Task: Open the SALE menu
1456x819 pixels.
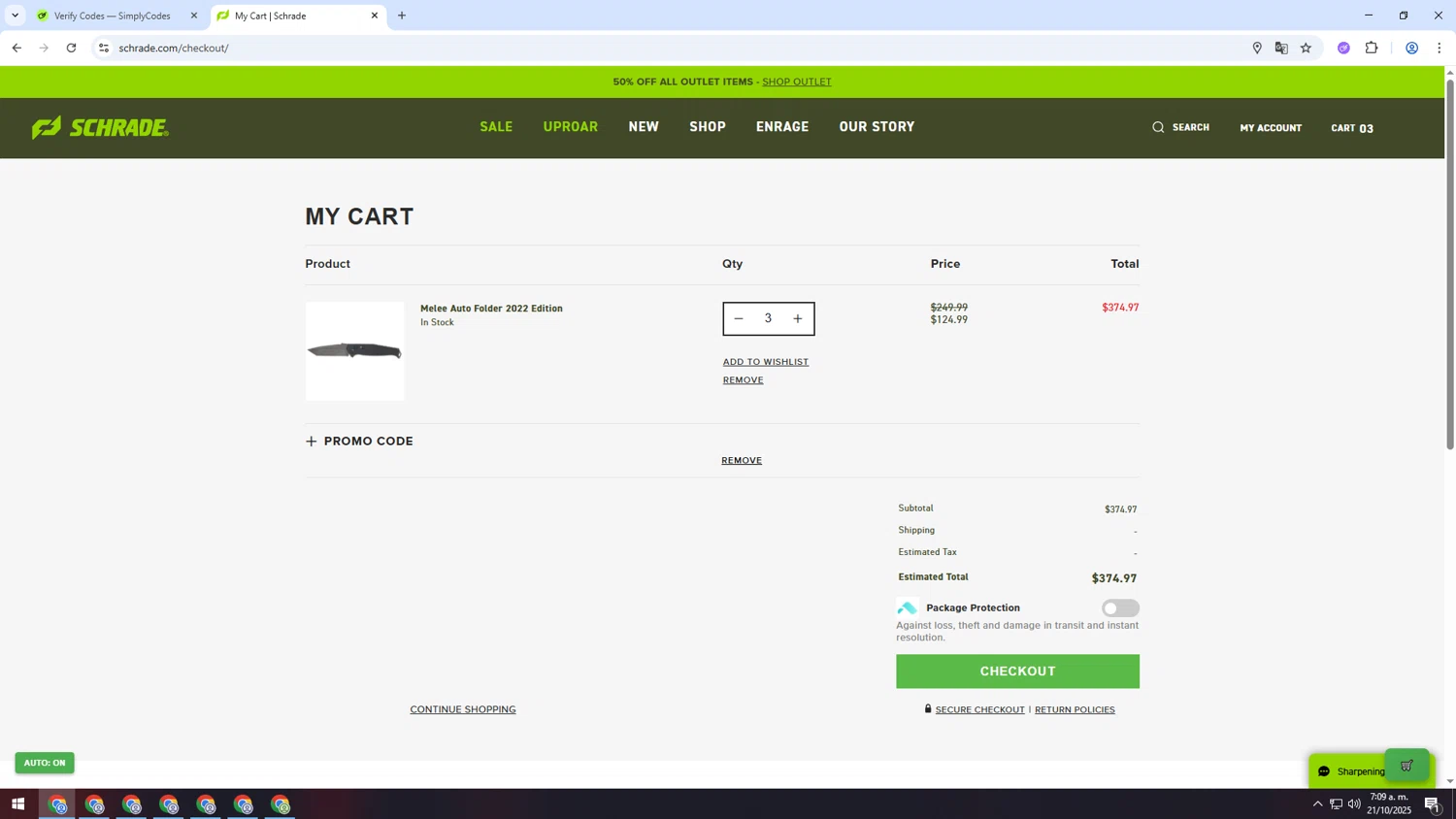Action: (496, 127)
